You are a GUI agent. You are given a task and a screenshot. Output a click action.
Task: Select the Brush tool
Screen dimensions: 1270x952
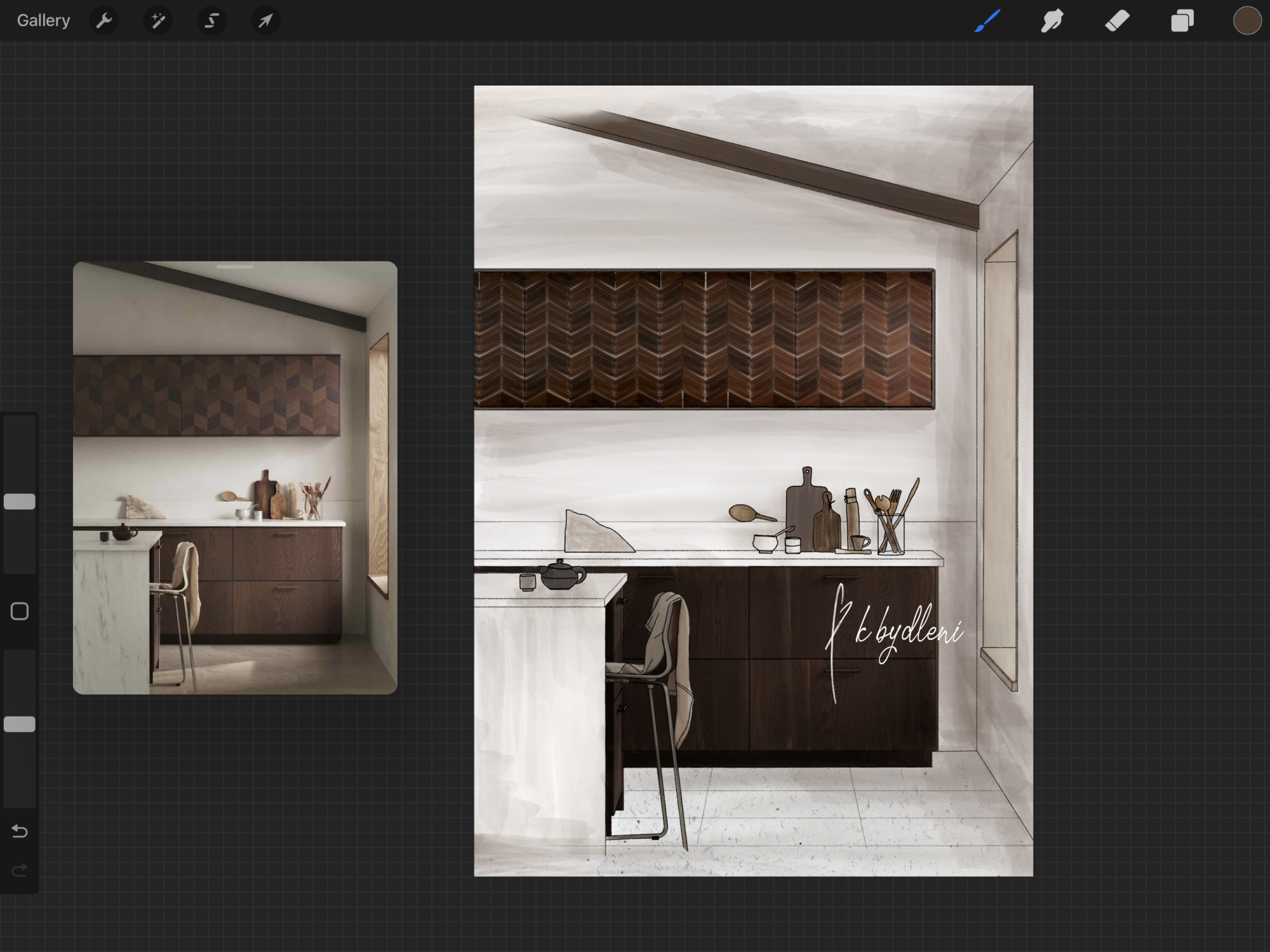[x=987, y=21]
